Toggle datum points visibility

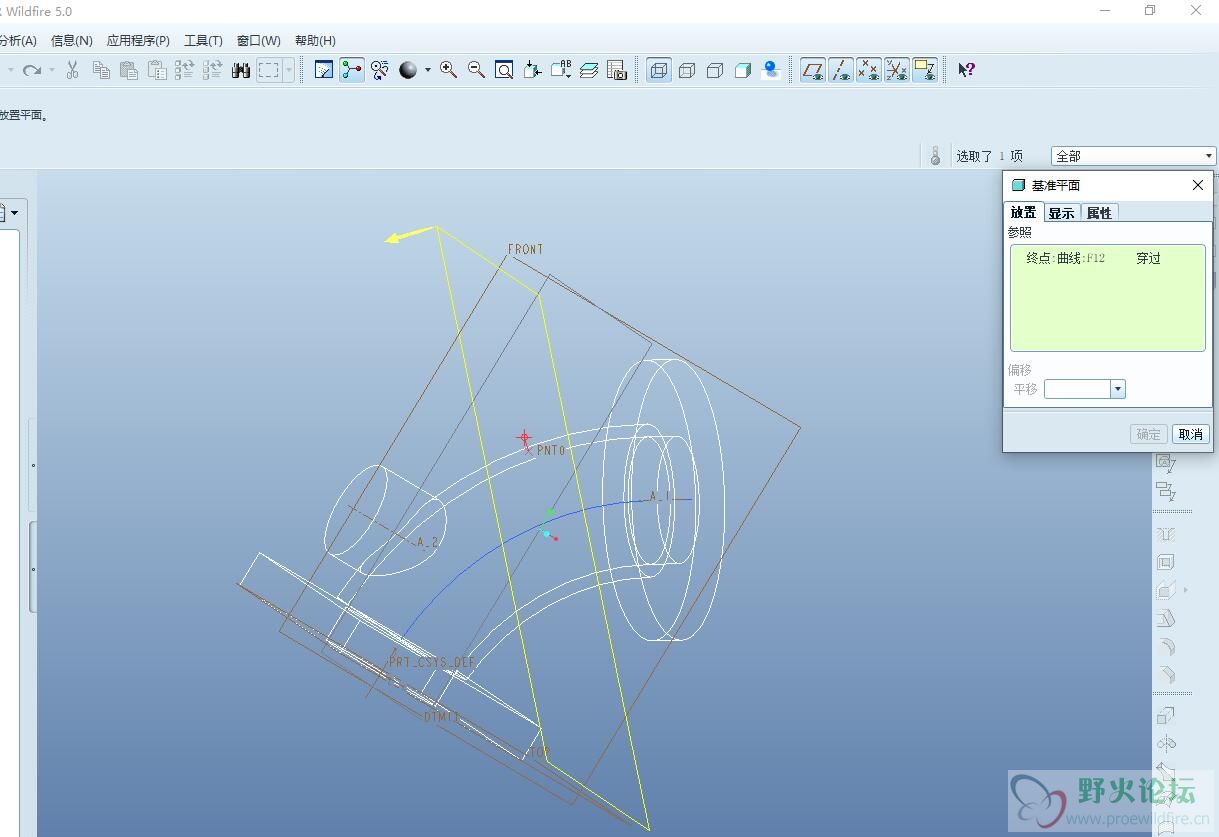[x=869, y=70]
